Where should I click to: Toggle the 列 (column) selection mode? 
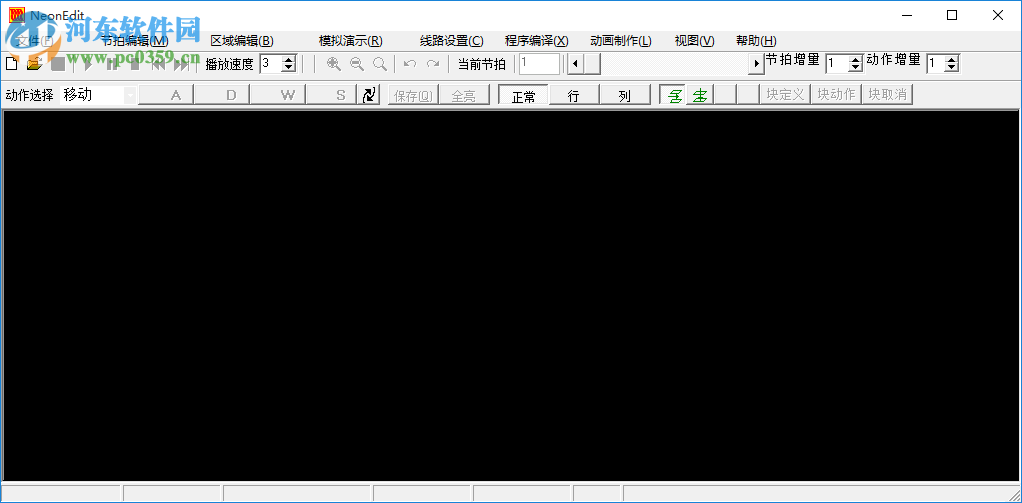pos(624,95)
